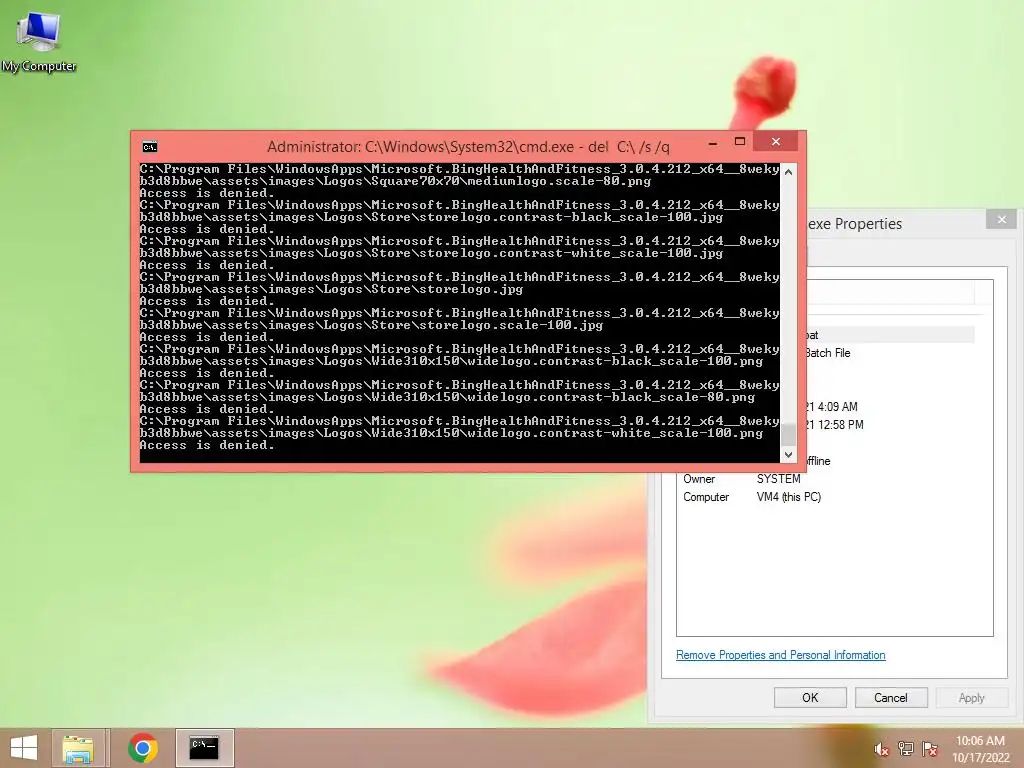Minimize the cmd.exe window
Viewport: 1024px width, 768px height.
[713, 142]
